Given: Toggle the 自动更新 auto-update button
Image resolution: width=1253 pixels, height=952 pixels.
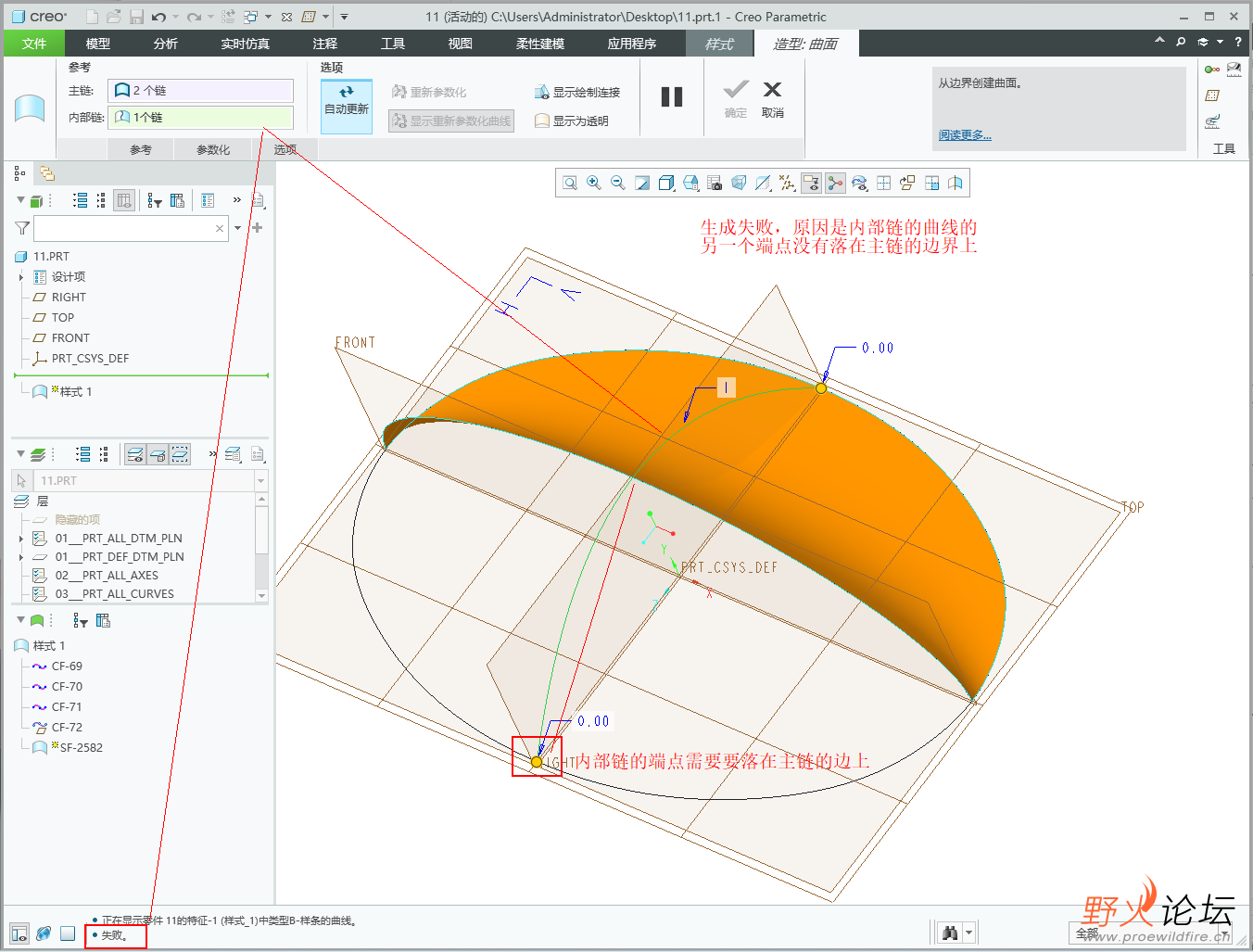Looking at the screenshot, I should tap(347, 106).
